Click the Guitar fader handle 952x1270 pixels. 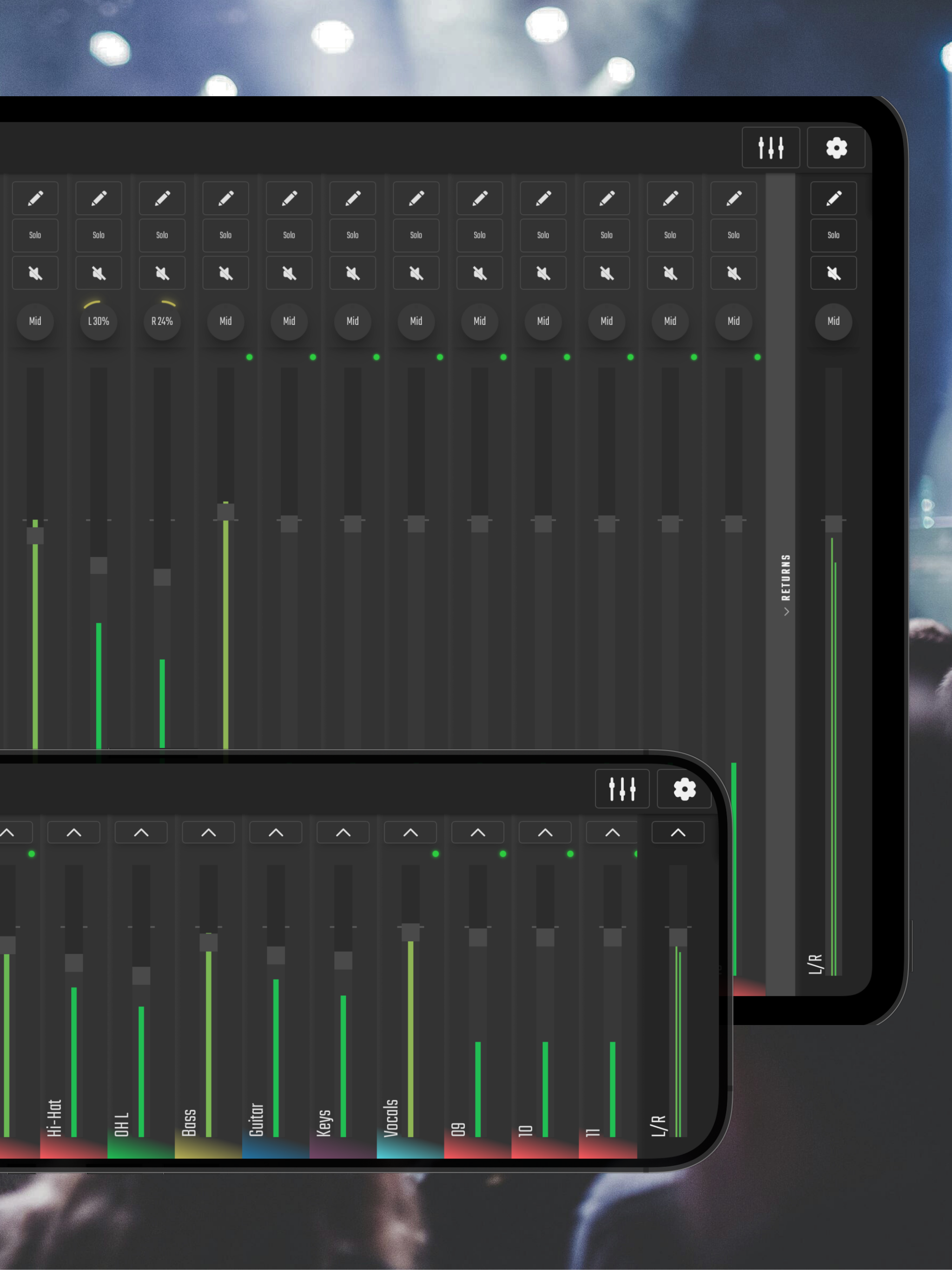click(x=276, y=956)
